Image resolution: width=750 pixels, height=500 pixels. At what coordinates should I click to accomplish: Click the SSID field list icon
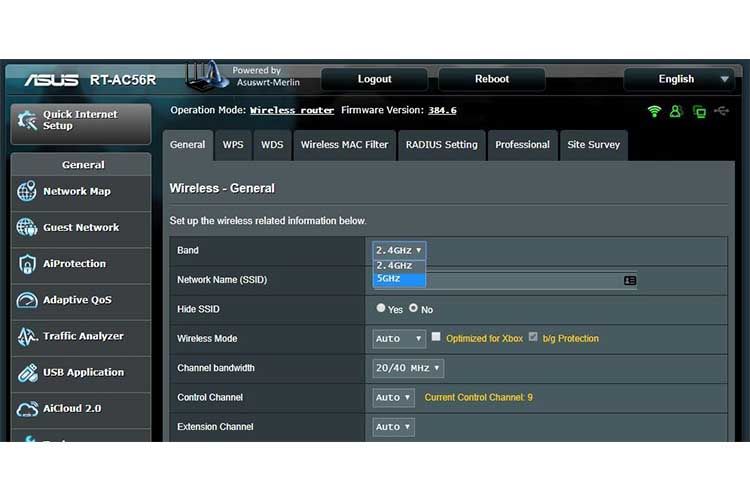click(630, 280)
